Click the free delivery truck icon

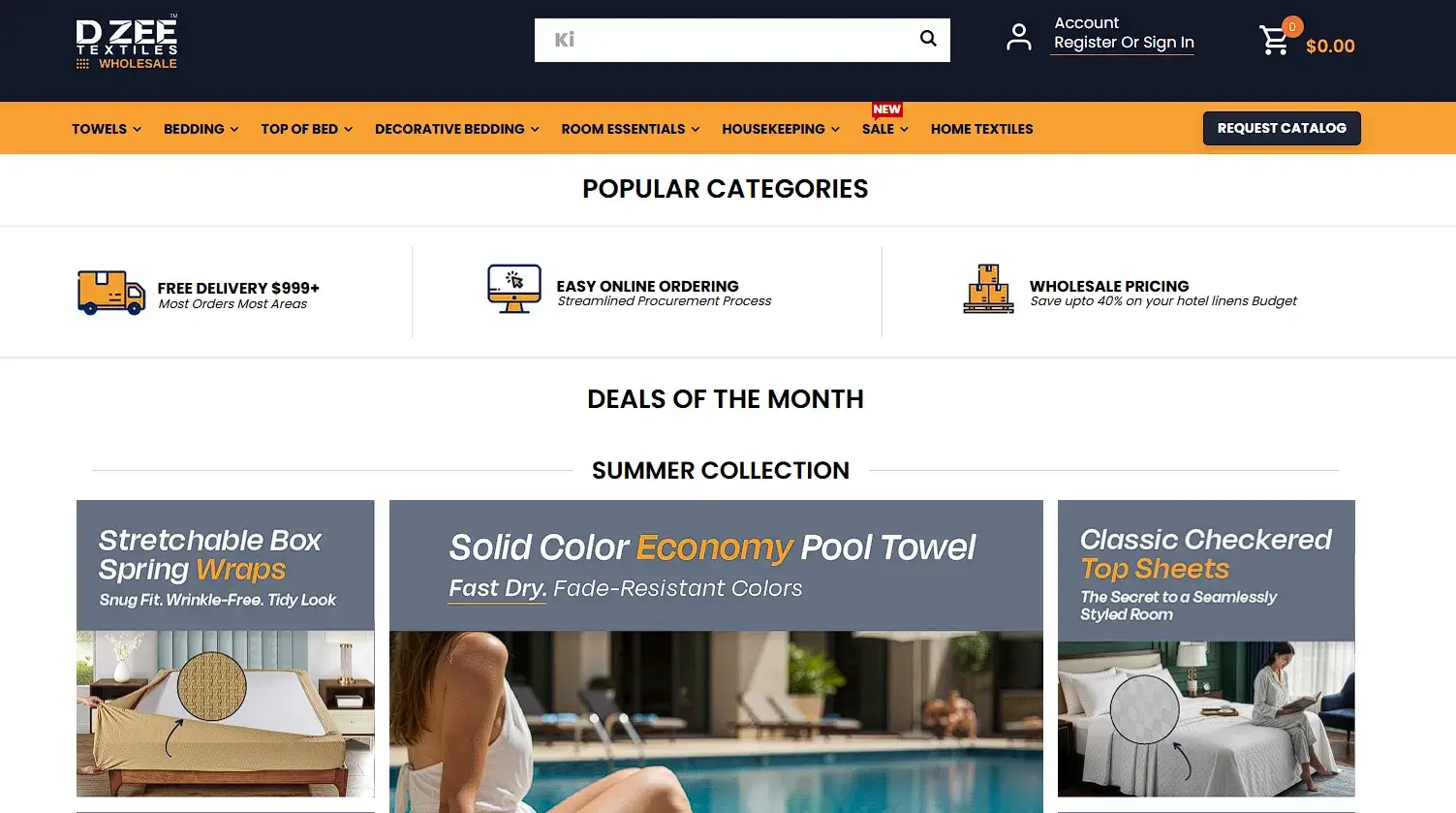tap(111, 293)
